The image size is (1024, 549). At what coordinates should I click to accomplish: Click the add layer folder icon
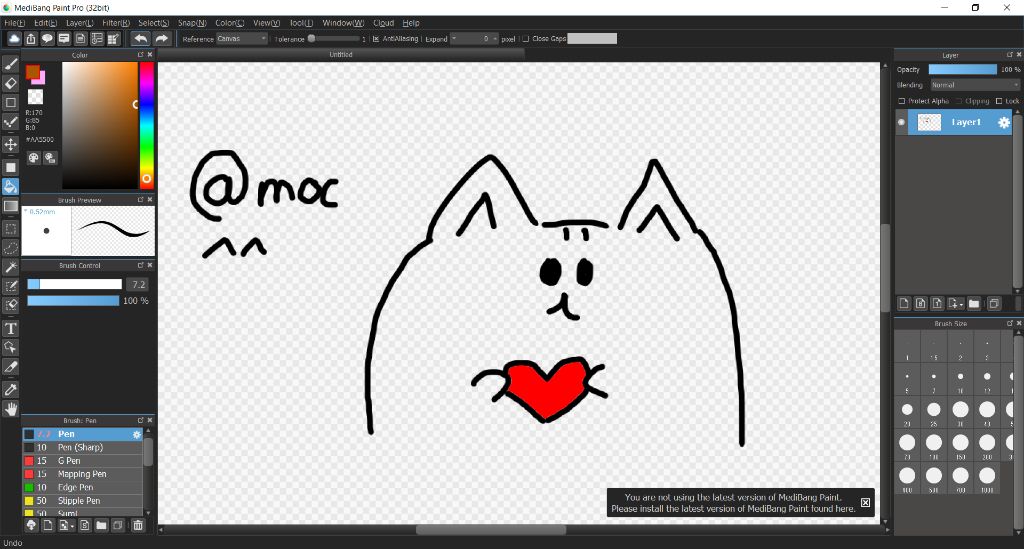(x=974, y=304)
